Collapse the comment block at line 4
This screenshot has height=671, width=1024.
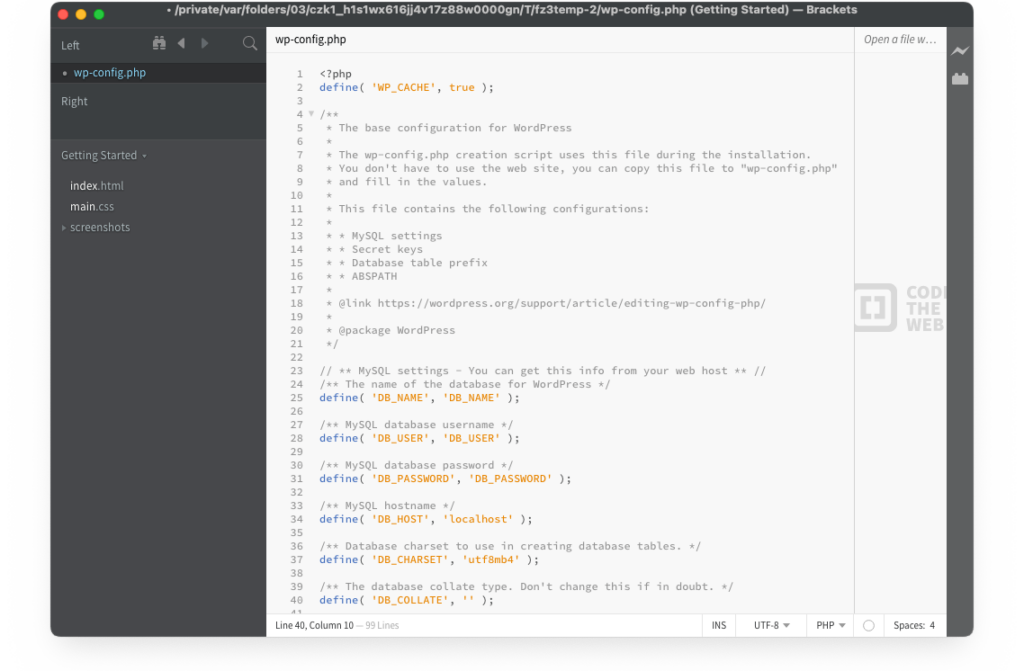click(312, 114)
